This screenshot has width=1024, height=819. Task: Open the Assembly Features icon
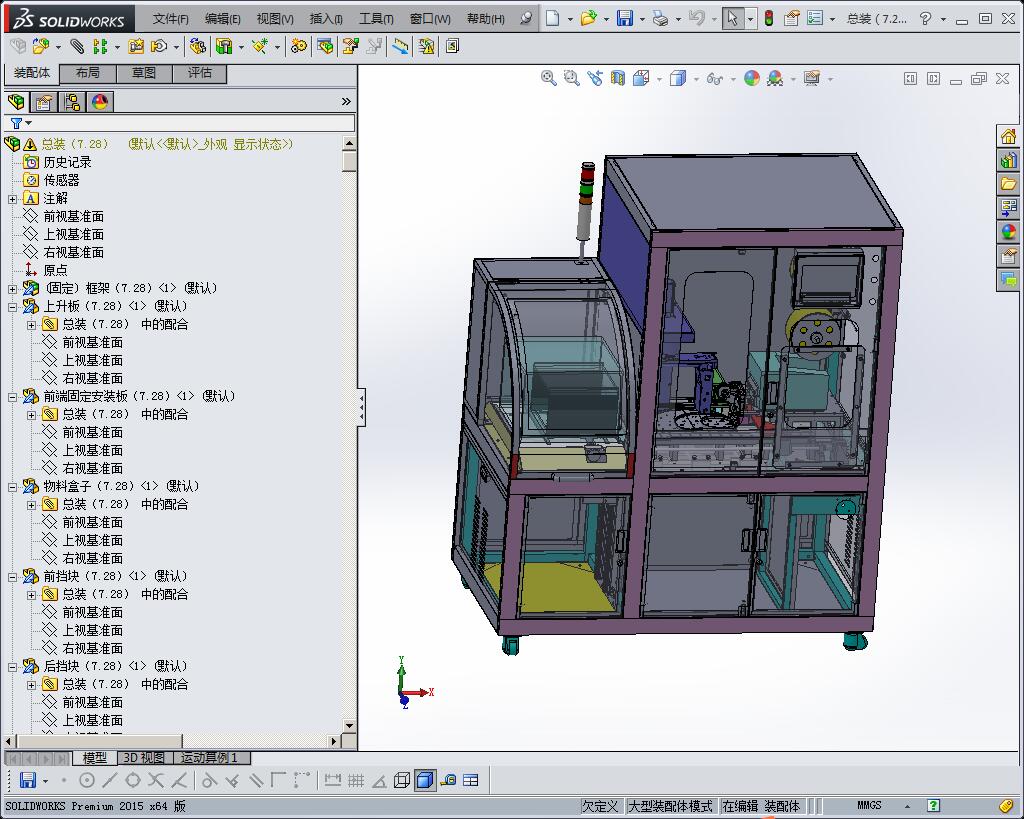click(x=224, y=46)
